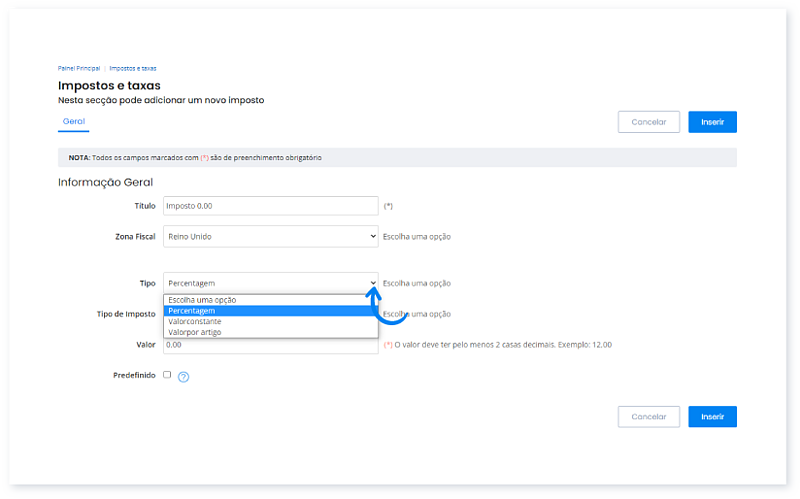Click the blue curved arrow annotation
The image size is (800, 499).
click(388, 306)
